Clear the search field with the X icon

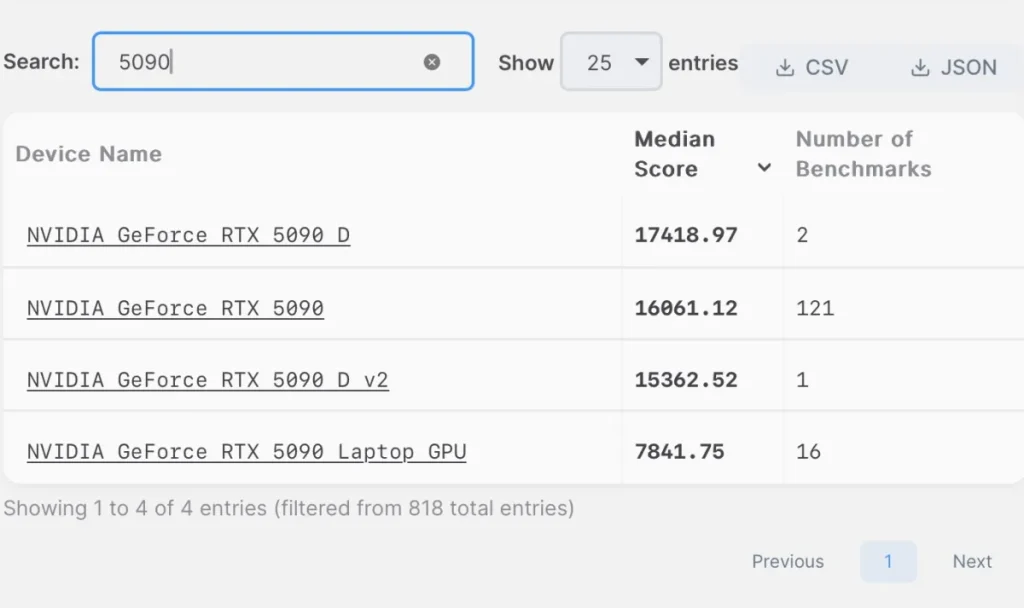(x=432, y=62)
